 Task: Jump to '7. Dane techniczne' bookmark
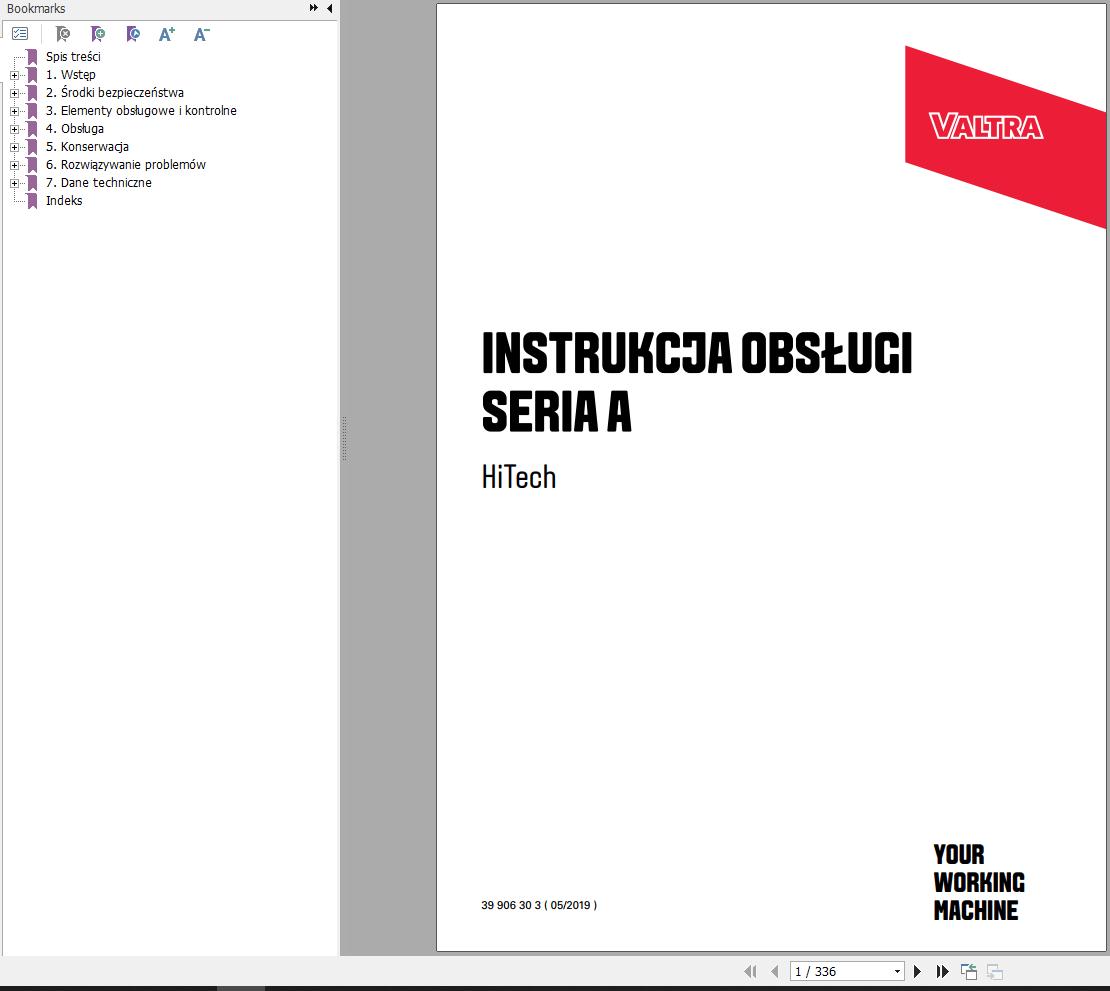pyautogui.click(x=98, y=183)
